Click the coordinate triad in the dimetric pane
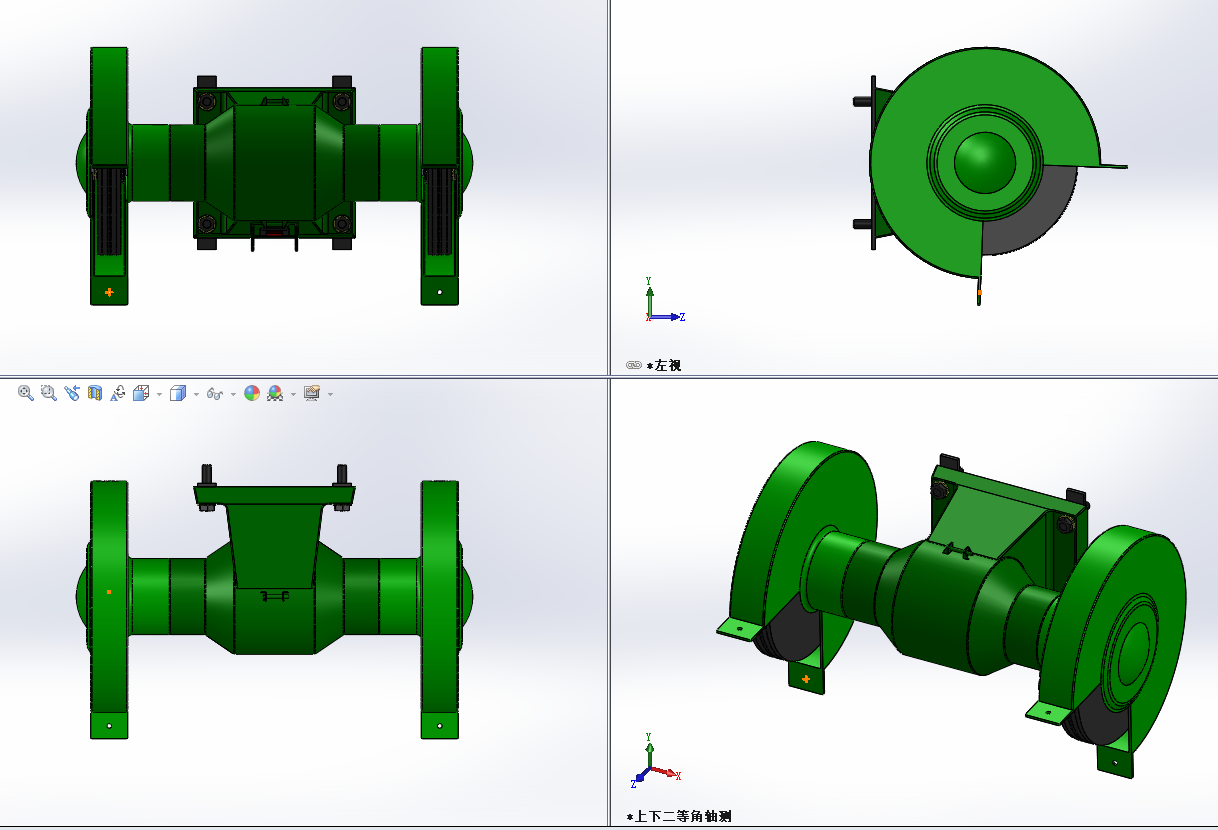Screen dimensions: 1218x830 point(658,762)
